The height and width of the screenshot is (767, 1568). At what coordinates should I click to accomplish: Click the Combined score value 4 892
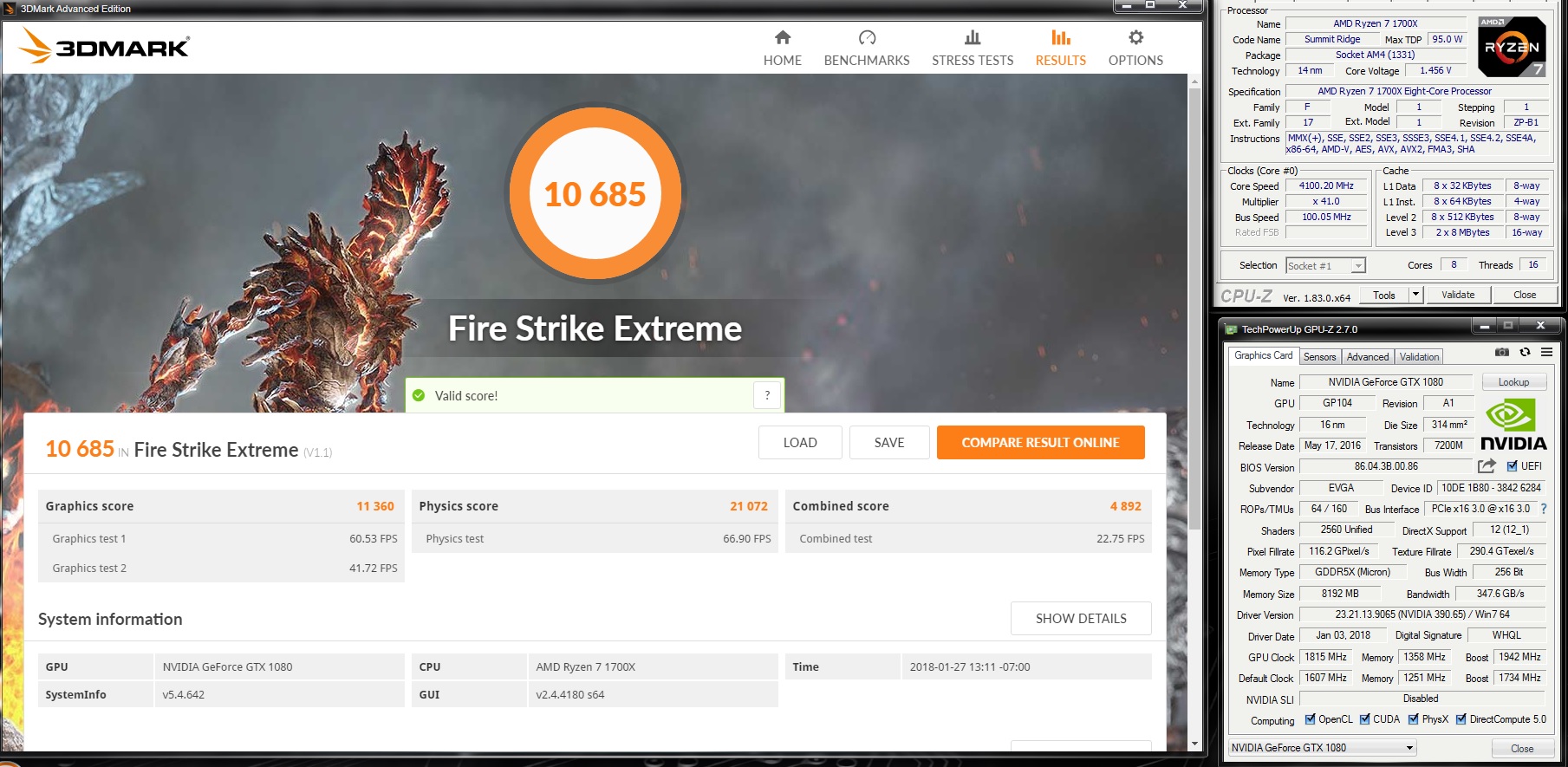(x=1125, y=506)
